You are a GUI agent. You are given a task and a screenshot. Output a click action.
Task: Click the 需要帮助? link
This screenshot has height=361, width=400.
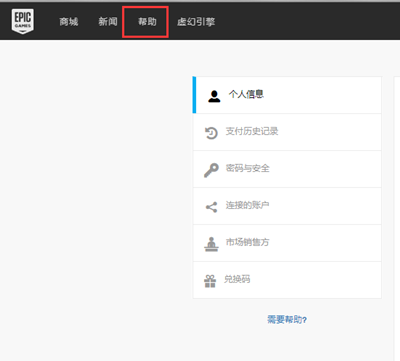[287, 320]
